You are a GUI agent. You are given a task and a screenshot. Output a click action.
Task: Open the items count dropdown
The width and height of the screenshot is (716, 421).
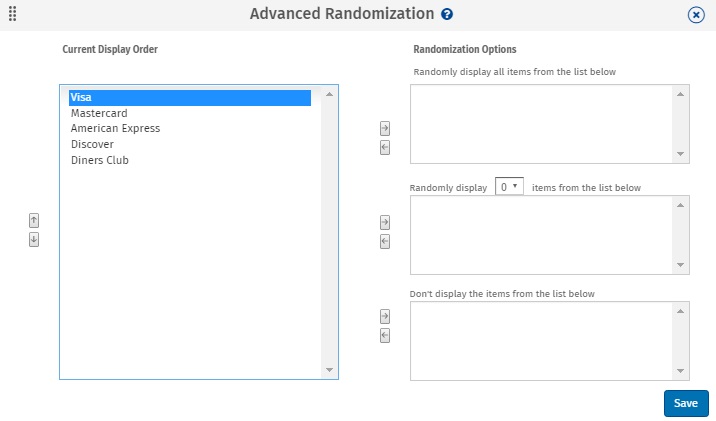tap(509, 187)
